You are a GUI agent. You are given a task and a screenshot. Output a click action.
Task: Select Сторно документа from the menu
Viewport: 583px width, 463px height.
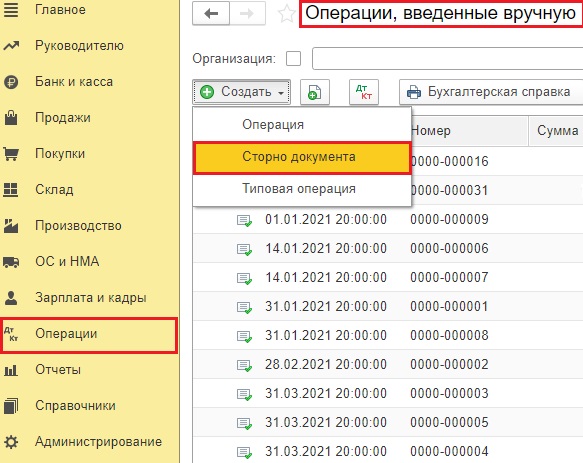[x=302, y=157]
